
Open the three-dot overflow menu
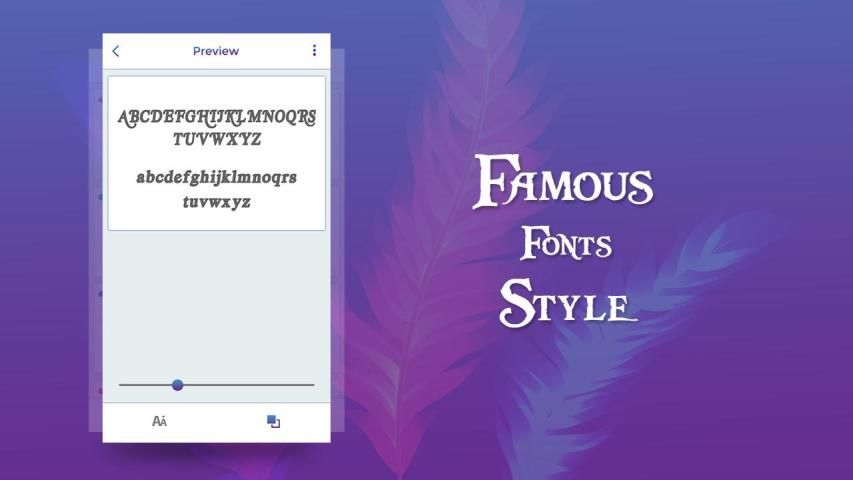(x=314, y=51)
